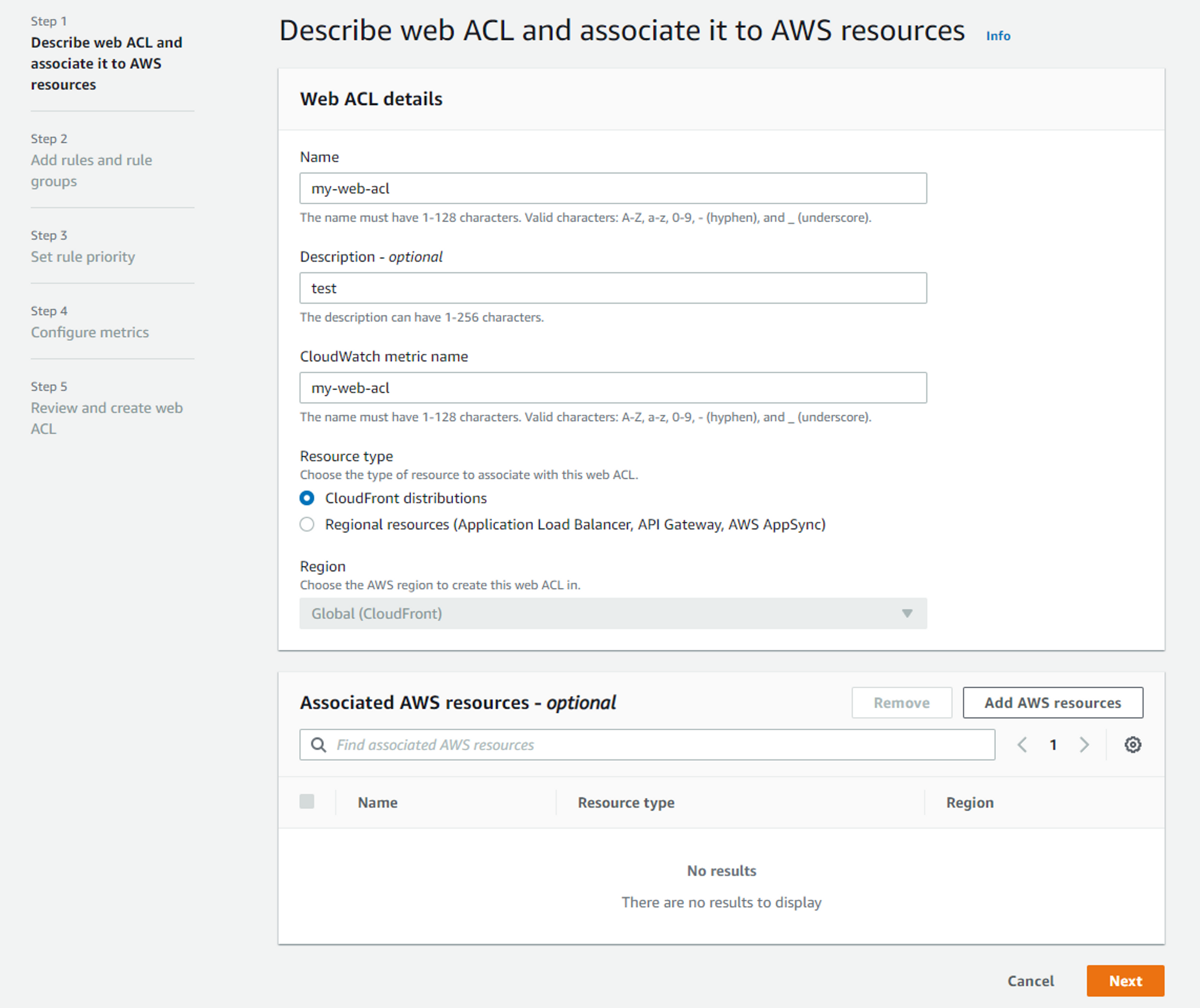Image resolution: width=1200 pixels, height=1008 pixels.
Task: Click the Name input containing my-web-acl
Action: pos(613,188)
